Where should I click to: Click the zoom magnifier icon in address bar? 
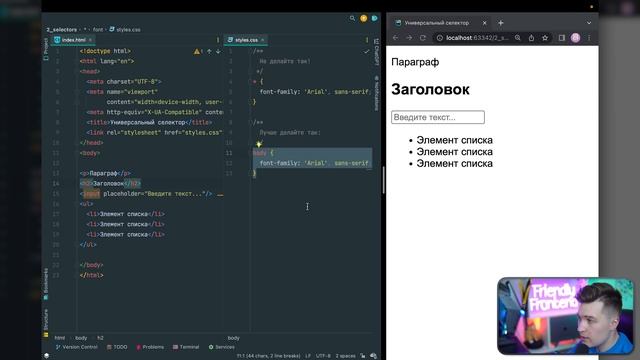[x=518, y=38]
